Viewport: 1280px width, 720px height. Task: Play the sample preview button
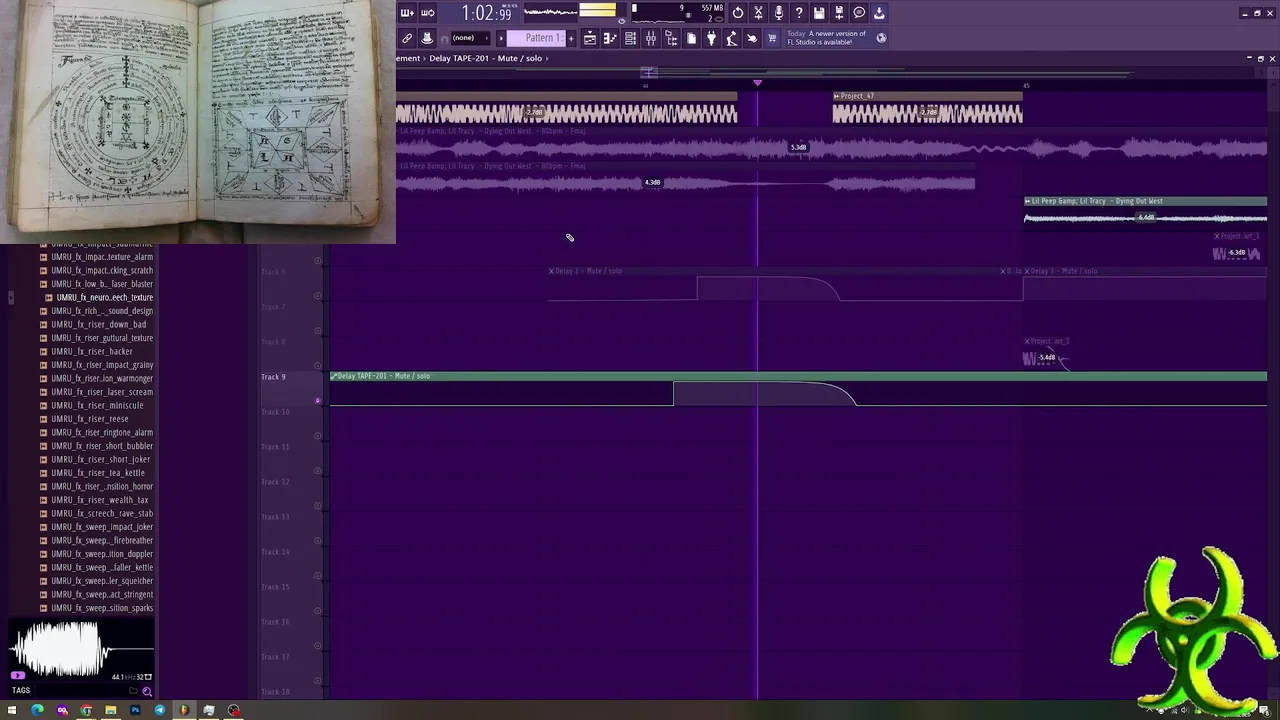pyautogui.click(x=18, y=676)
